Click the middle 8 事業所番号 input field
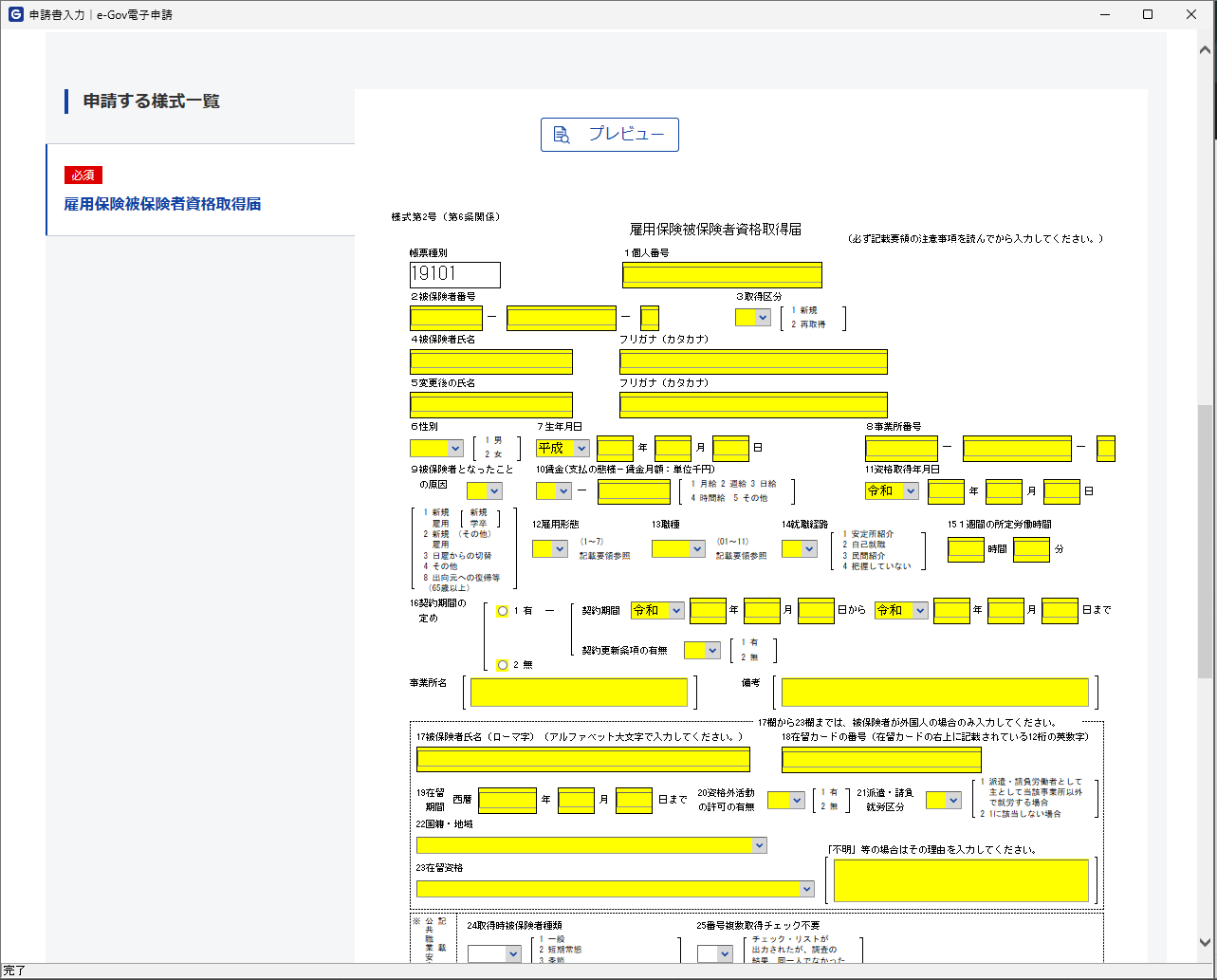The height and width of the screenshot is (980, 1217). (x=1017, y=448)
